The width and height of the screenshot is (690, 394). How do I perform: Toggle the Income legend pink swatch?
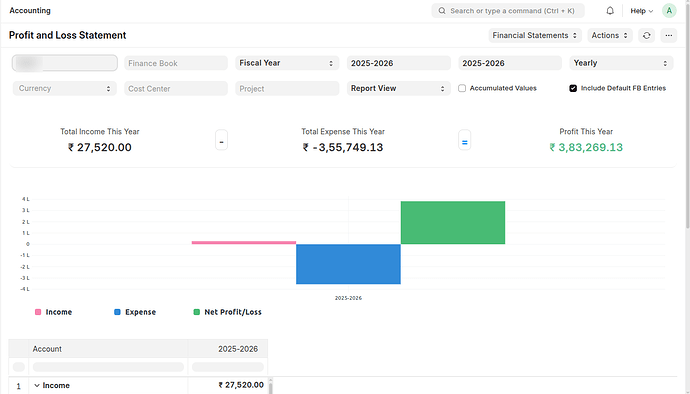point(38,312)
